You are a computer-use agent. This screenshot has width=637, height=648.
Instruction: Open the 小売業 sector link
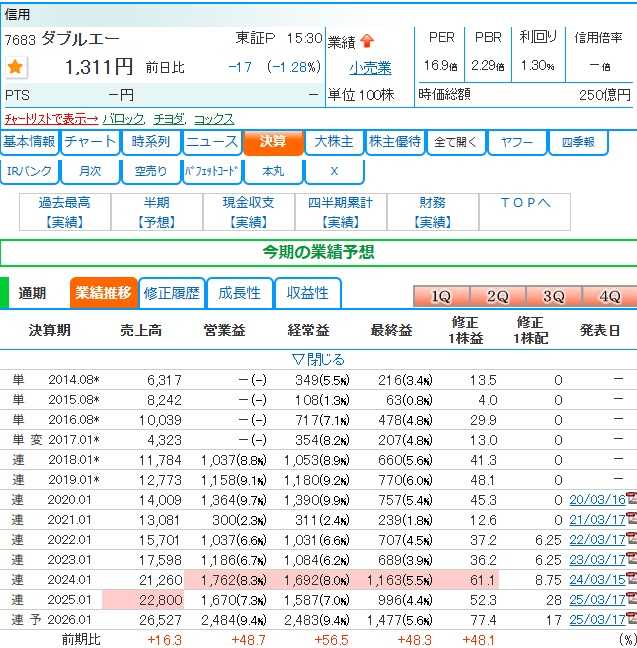pyautogui.click(x=370, y=68)
